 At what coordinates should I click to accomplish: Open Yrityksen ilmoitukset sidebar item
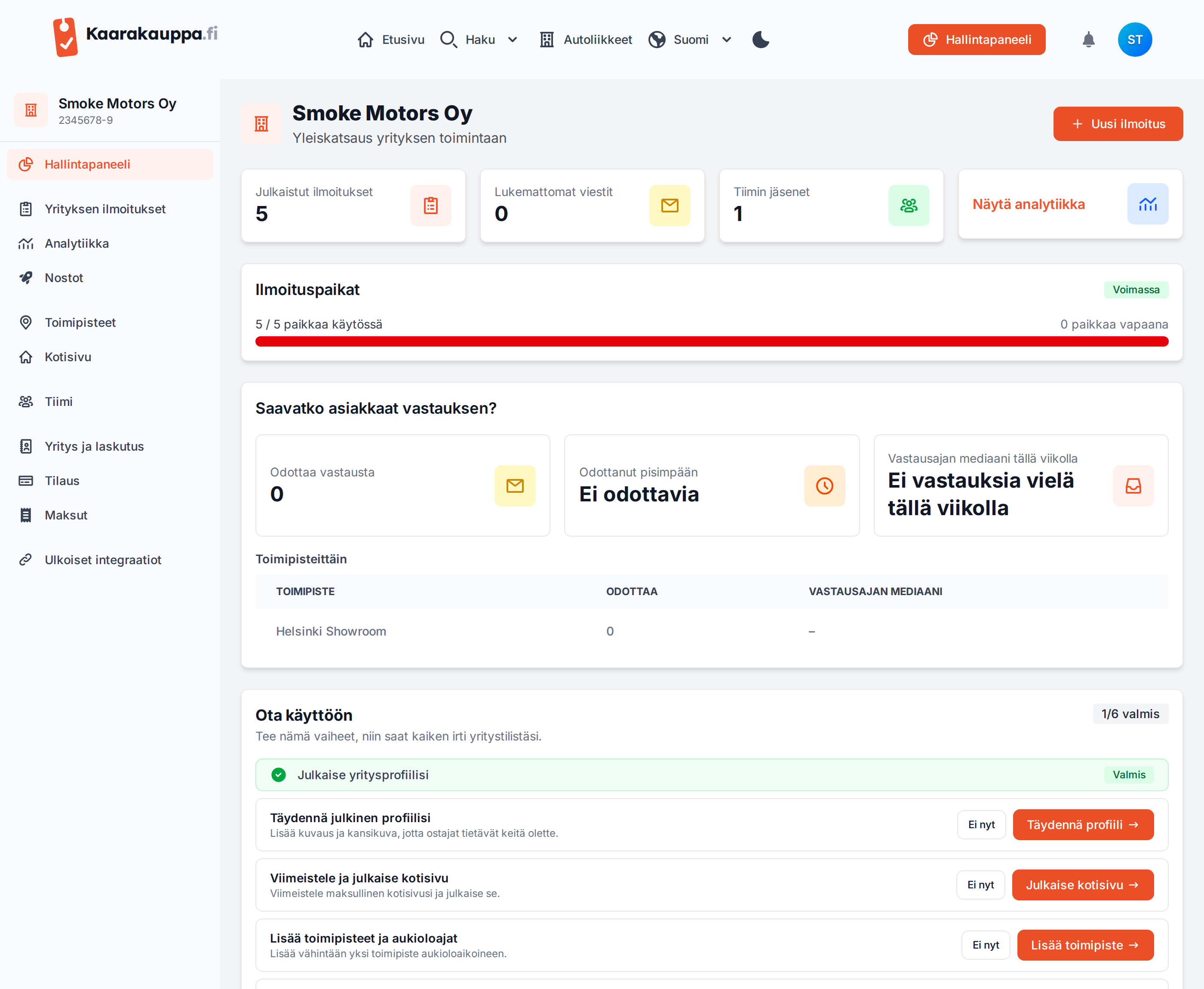click(110, 209)
